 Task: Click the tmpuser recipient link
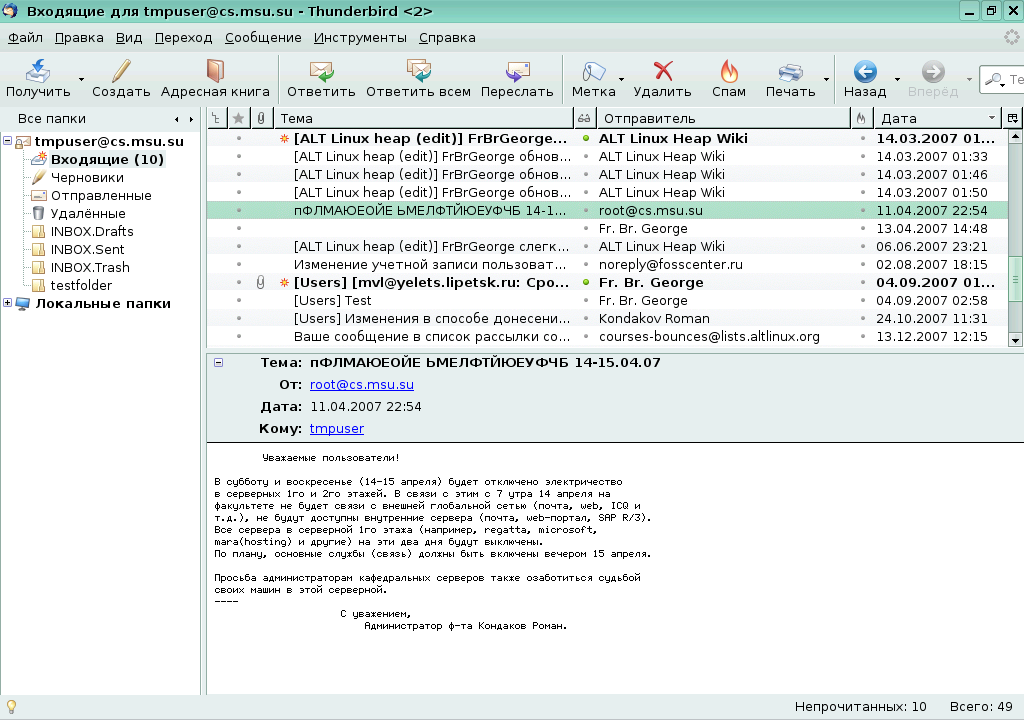click(335, 428)
